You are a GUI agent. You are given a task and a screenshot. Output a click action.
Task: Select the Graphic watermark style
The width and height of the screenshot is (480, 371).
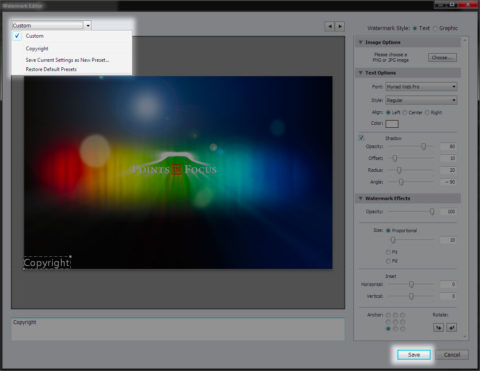tap(435, 28)
